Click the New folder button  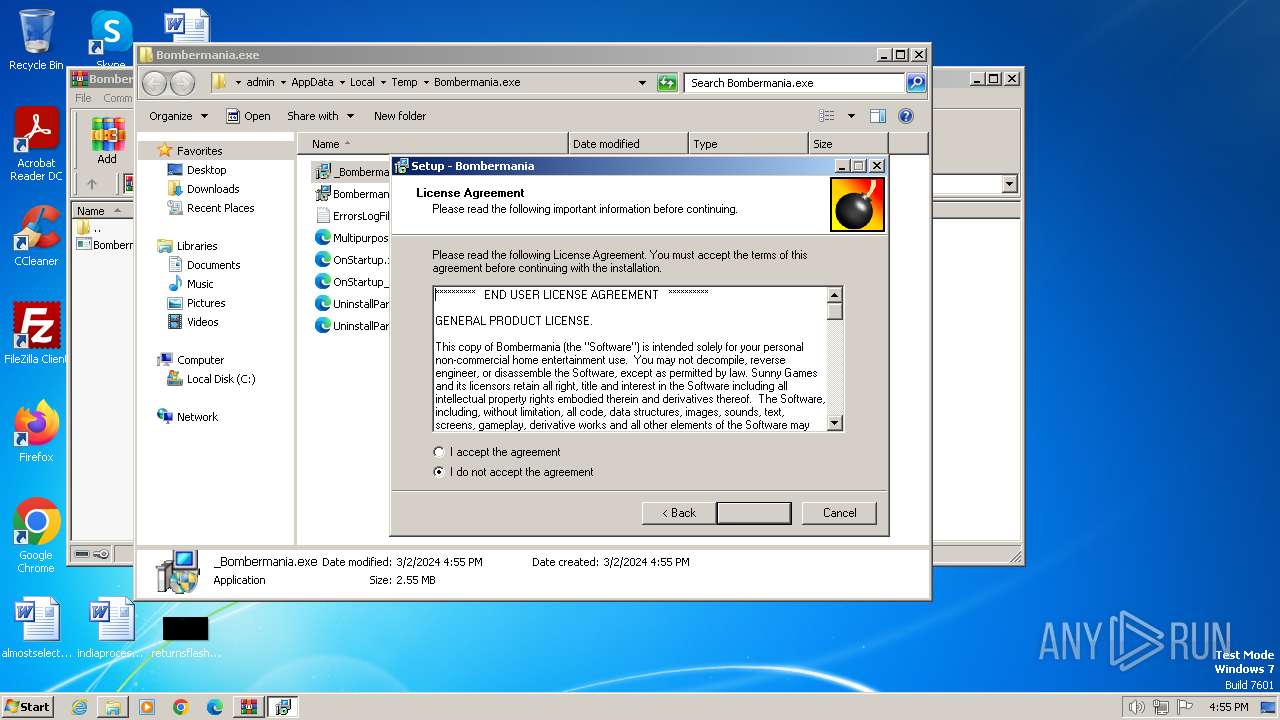(x=400, y=116)
